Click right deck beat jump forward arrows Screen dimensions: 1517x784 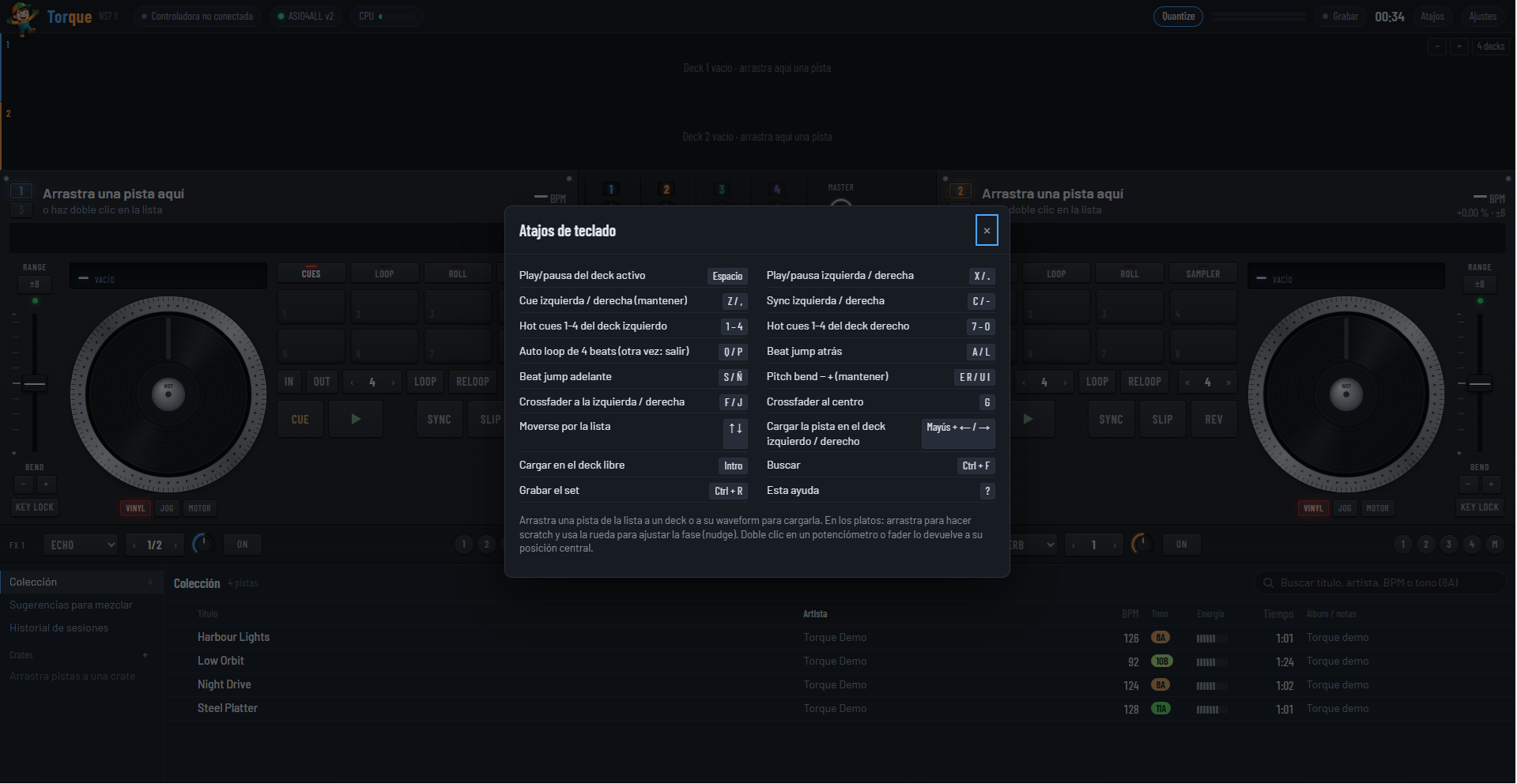[x=1228, y=383]
